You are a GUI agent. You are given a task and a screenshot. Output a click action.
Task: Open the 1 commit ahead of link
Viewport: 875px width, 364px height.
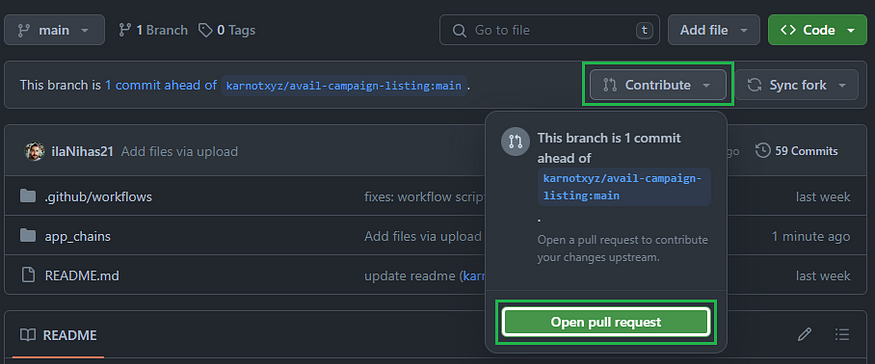click(x=161, y=85)
